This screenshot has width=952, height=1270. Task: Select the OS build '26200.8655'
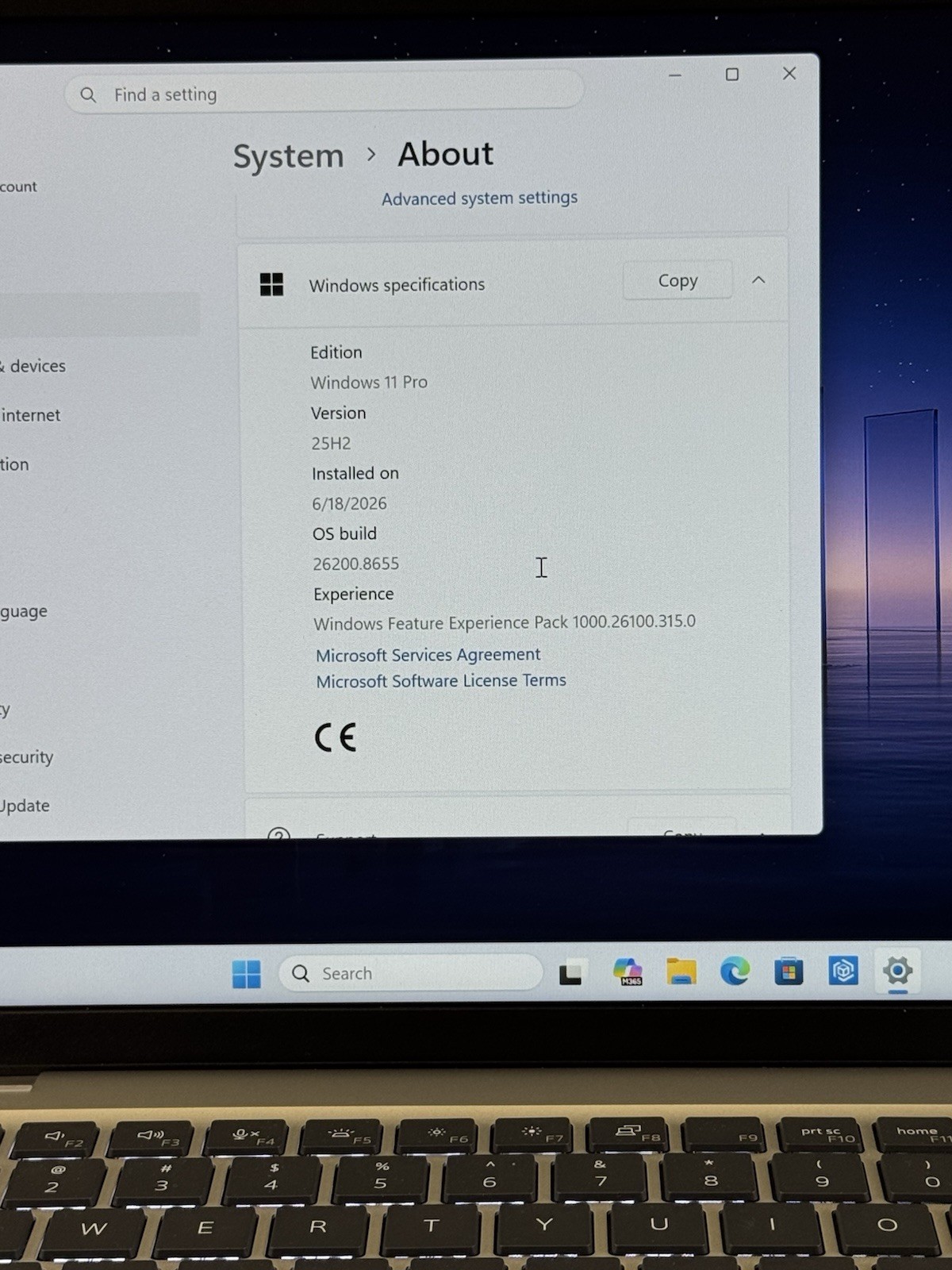(355, 564)
